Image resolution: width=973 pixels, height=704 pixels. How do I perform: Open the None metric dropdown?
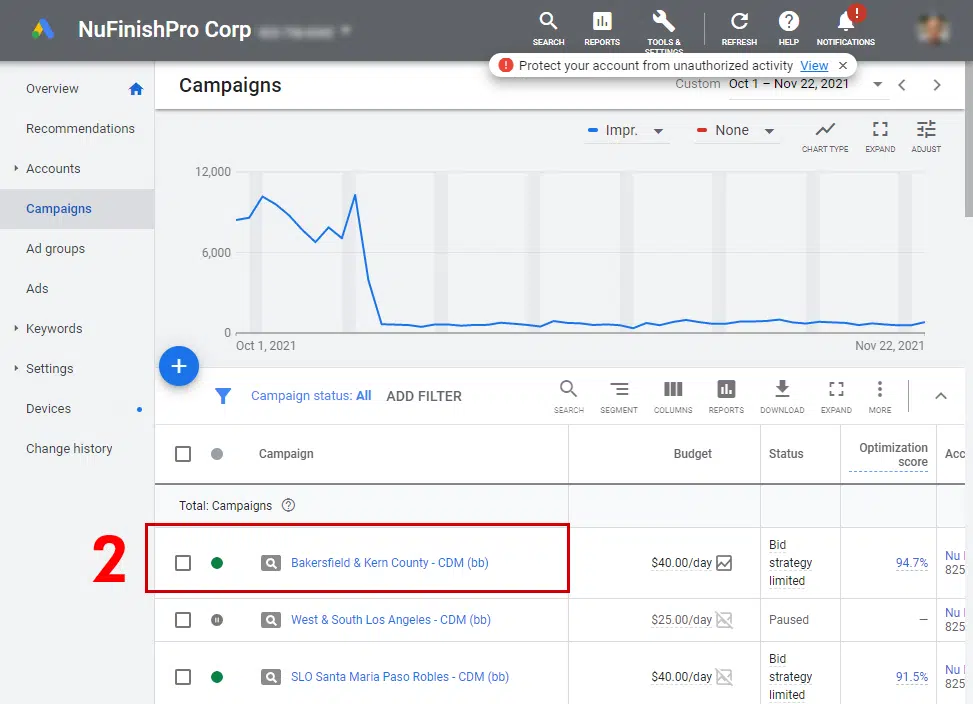coord(735,130)
